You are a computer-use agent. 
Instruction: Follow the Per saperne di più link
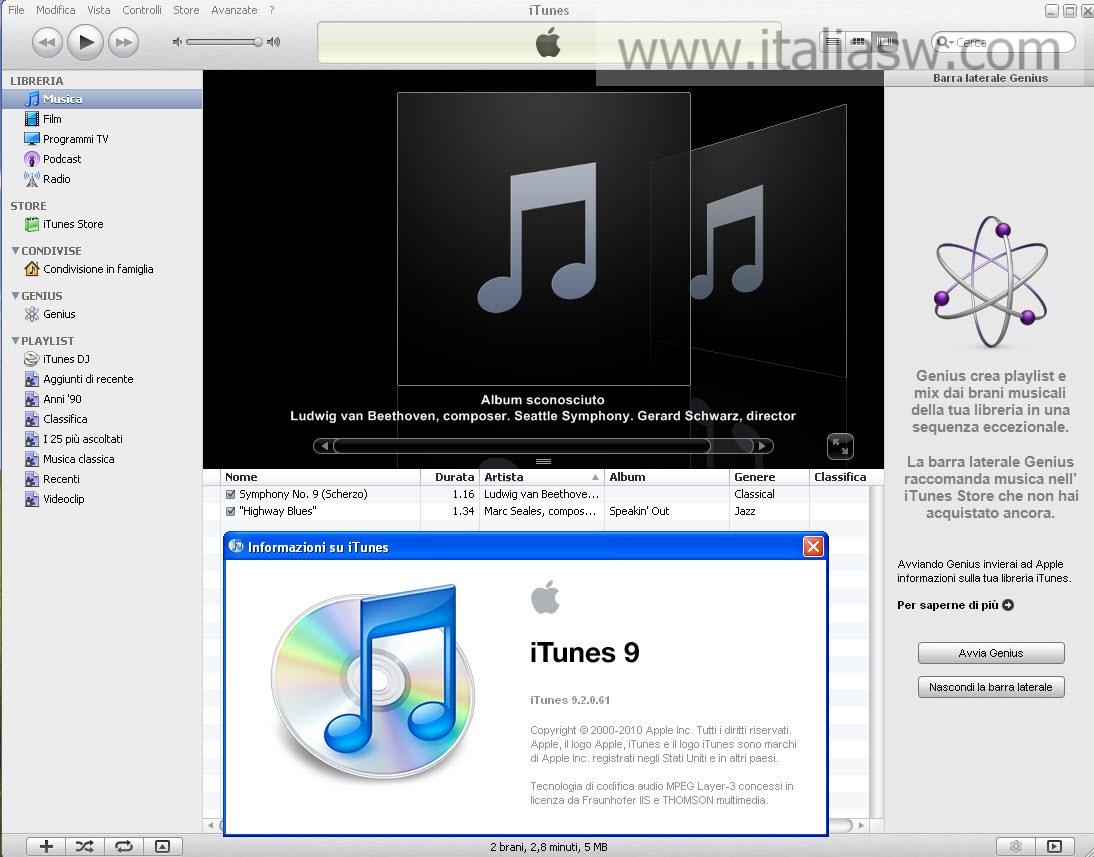coord(955,605)
